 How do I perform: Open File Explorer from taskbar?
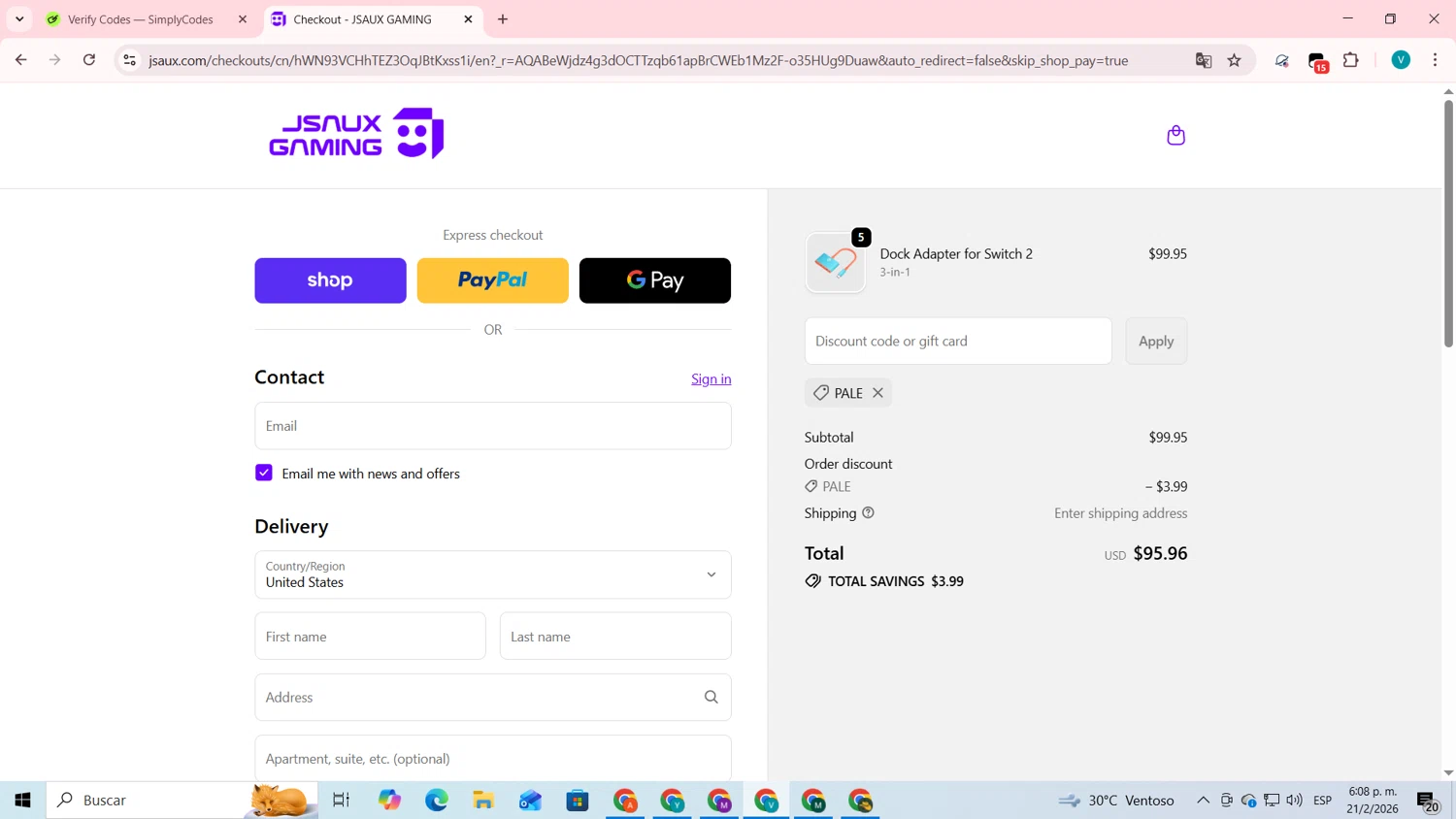[483, 801]
